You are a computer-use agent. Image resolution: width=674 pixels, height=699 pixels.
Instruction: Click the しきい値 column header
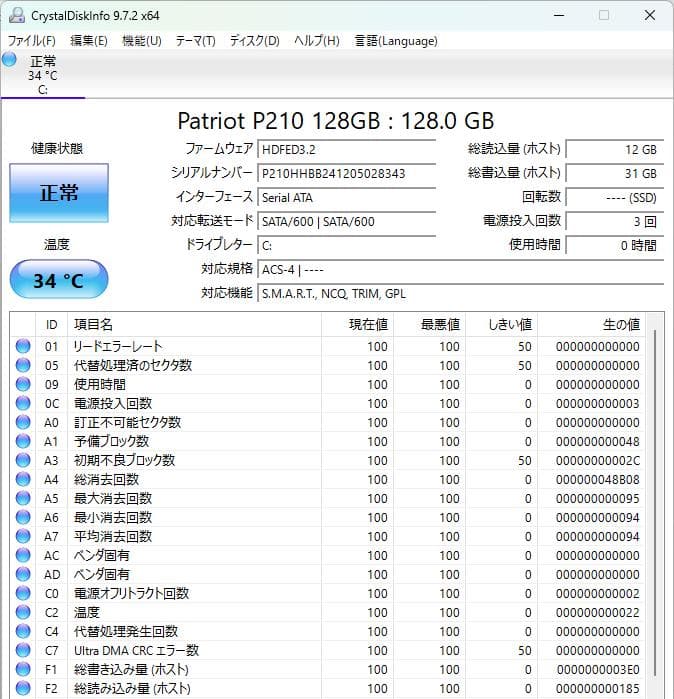[502, 325]
